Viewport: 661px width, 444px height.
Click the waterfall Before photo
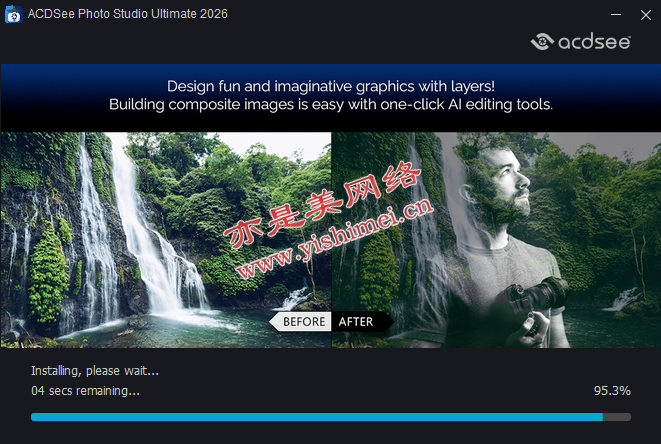click(x=166, y=240)
